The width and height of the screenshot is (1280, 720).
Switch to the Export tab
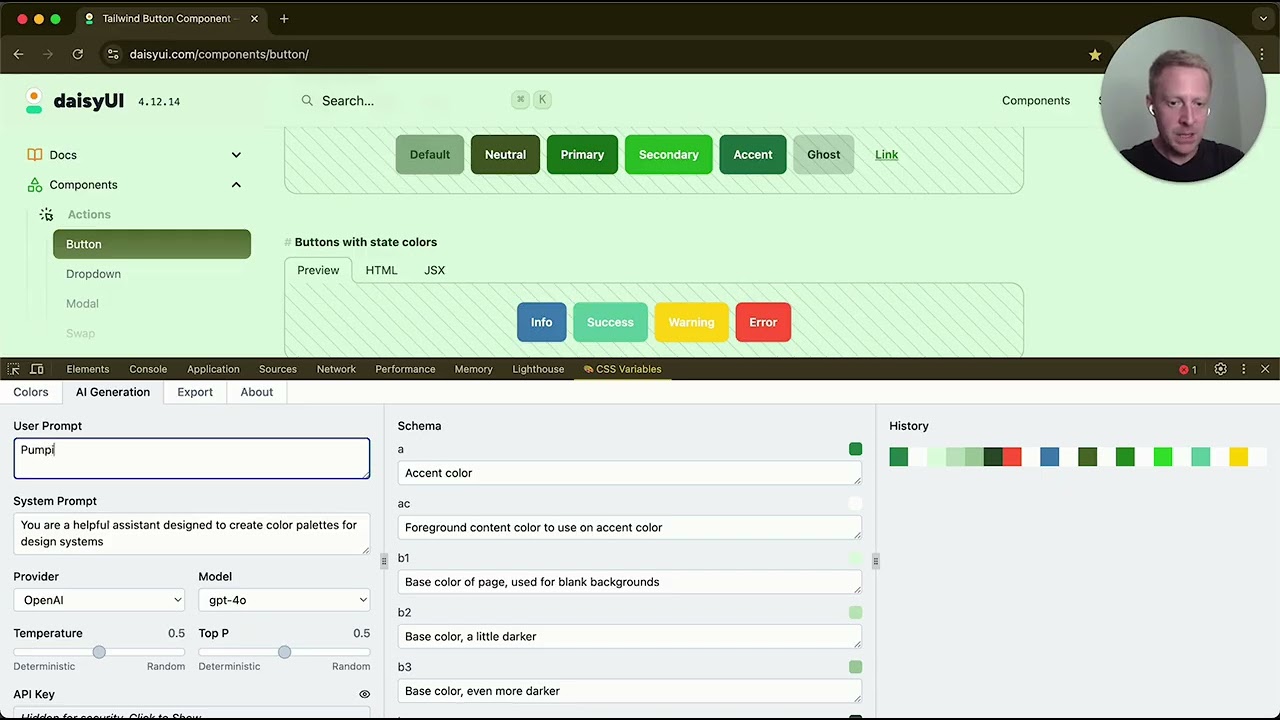[195, 392]
